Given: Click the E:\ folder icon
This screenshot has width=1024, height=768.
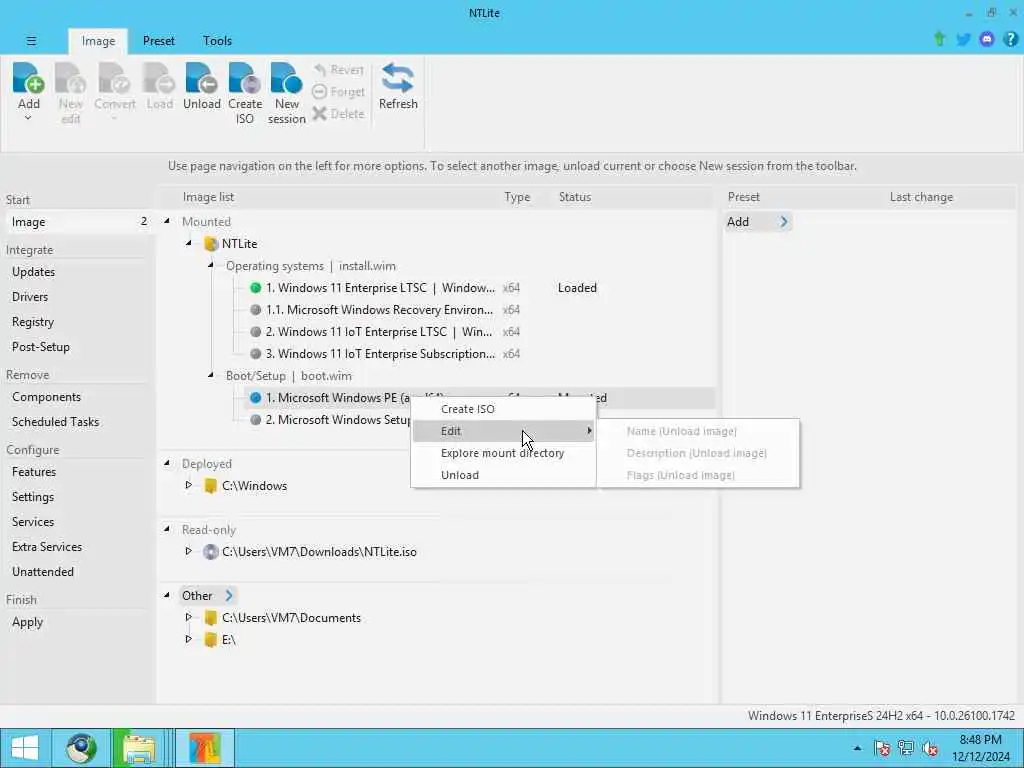Looking at the screenshot, I should (210, 640).
